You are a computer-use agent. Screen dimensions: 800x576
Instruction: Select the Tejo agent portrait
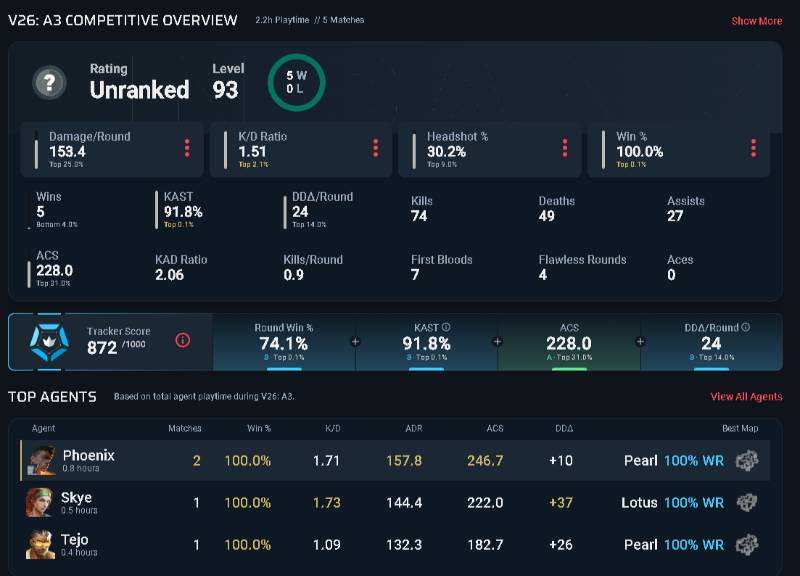coord(40,544)
